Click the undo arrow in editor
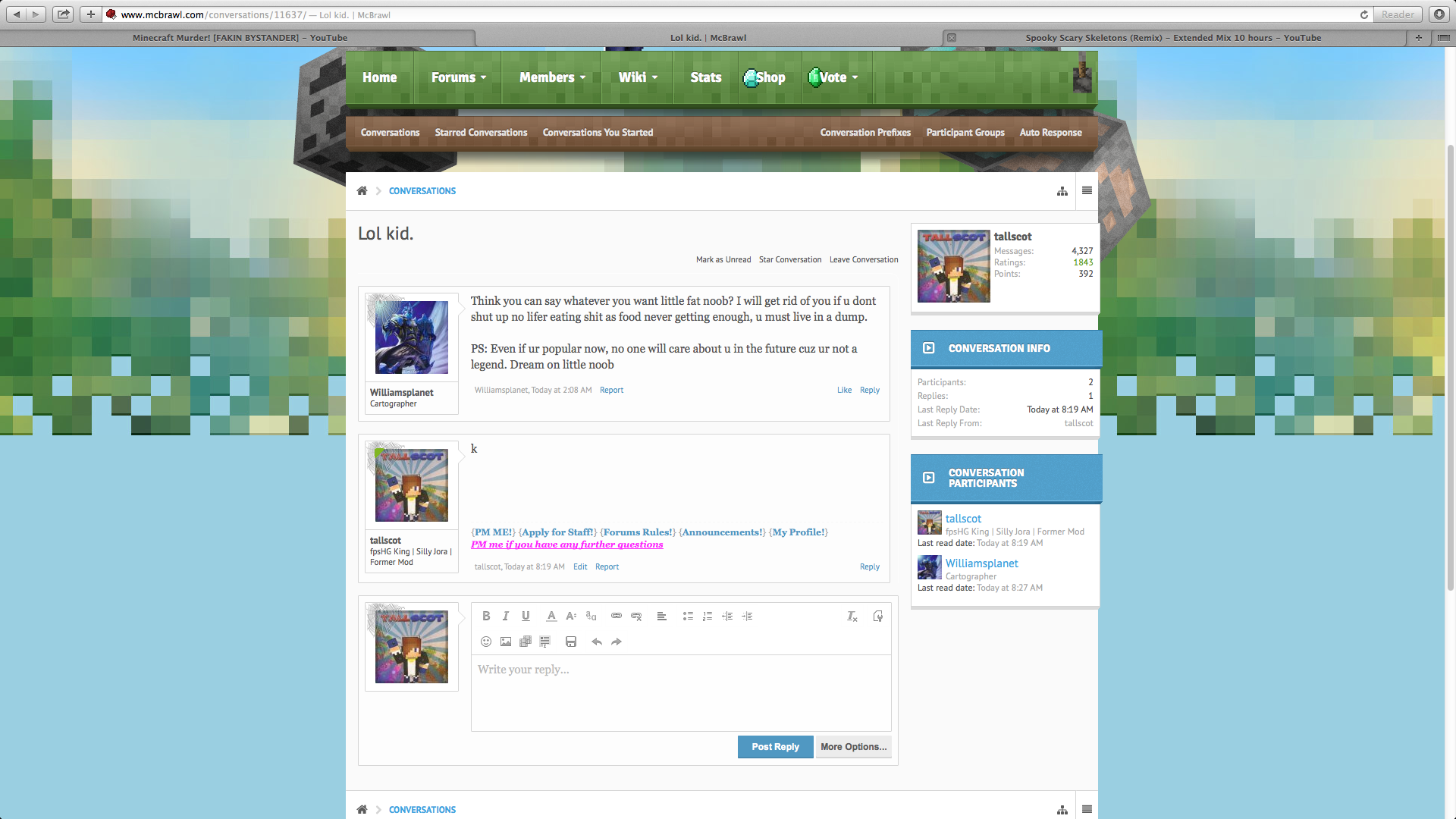1456x819 pixels. (x=597, y=642)
